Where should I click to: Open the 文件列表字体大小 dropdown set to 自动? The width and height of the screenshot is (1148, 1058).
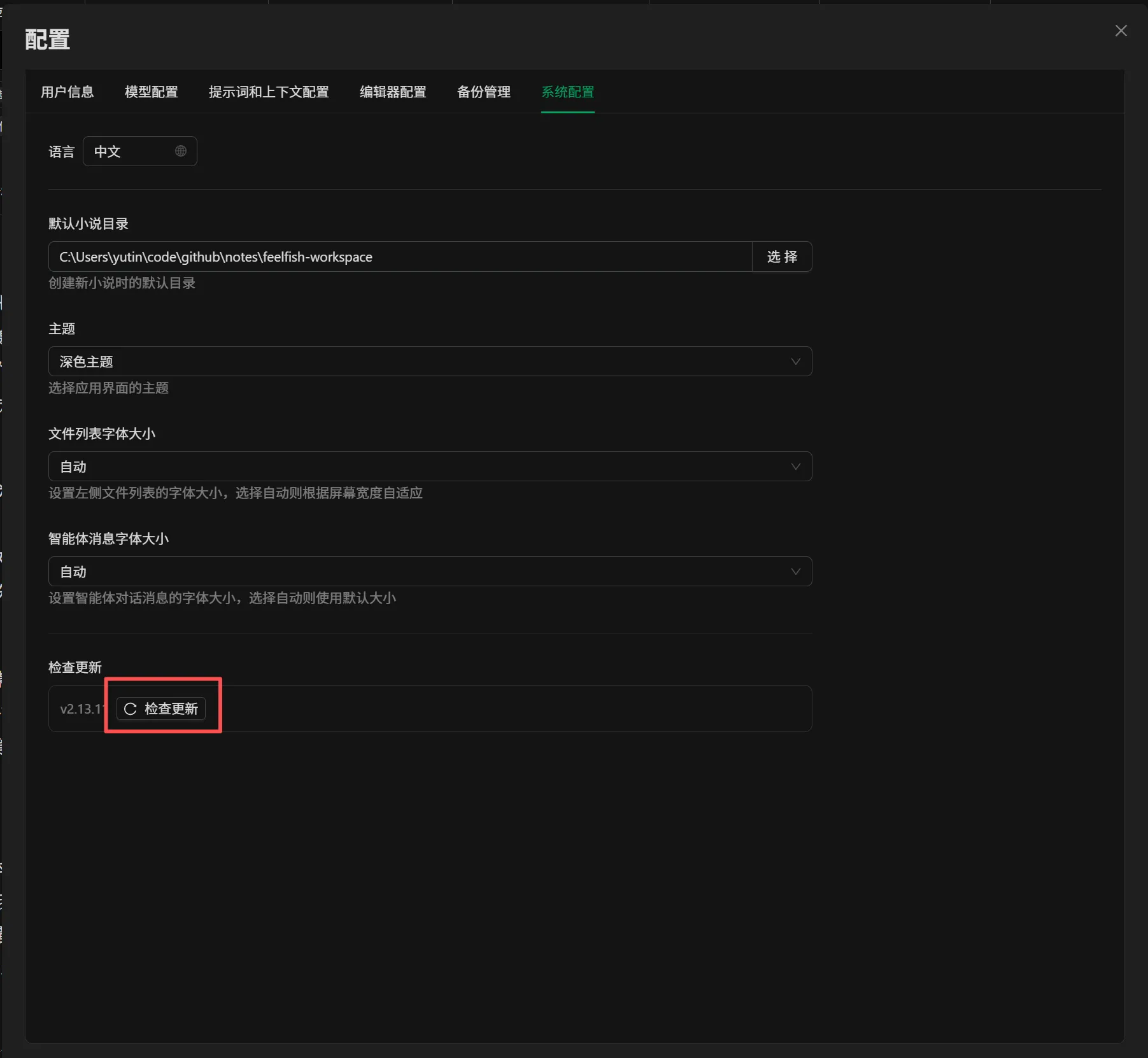click(x=420, y=467)
